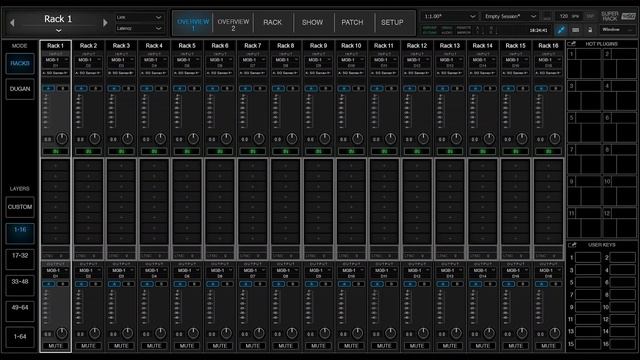Open Rack 3 input device dropdown

pos(121,62)
